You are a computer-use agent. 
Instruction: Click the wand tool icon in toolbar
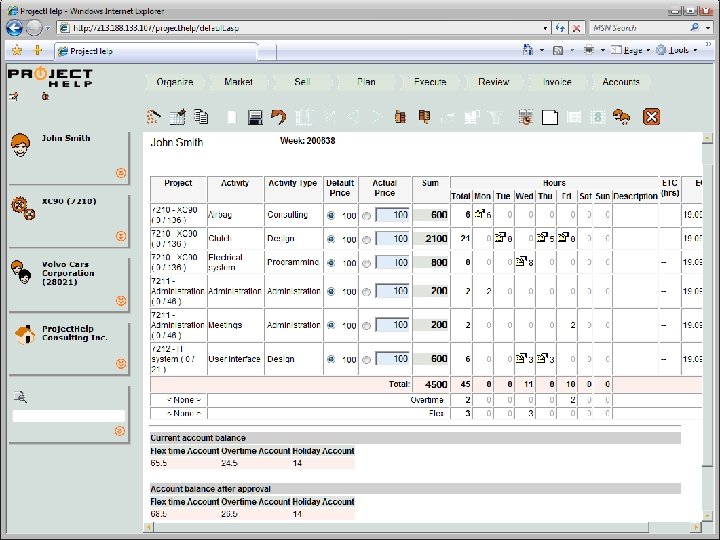[x=153, y=117]
